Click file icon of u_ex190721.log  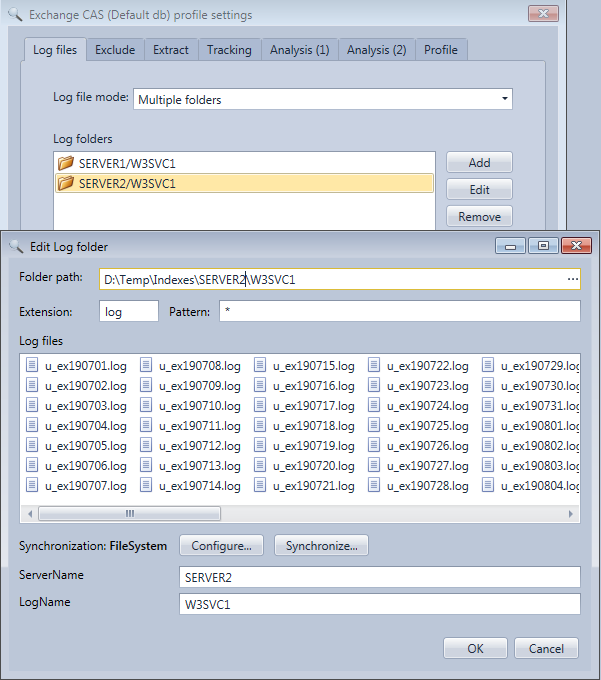point(260,484)
